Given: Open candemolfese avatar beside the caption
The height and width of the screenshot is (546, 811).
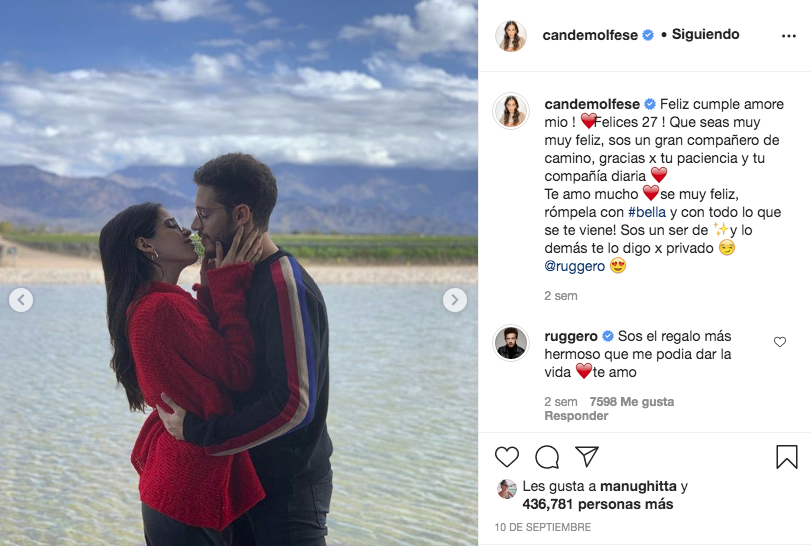Looking at the screenshot, I should point(511,111).
